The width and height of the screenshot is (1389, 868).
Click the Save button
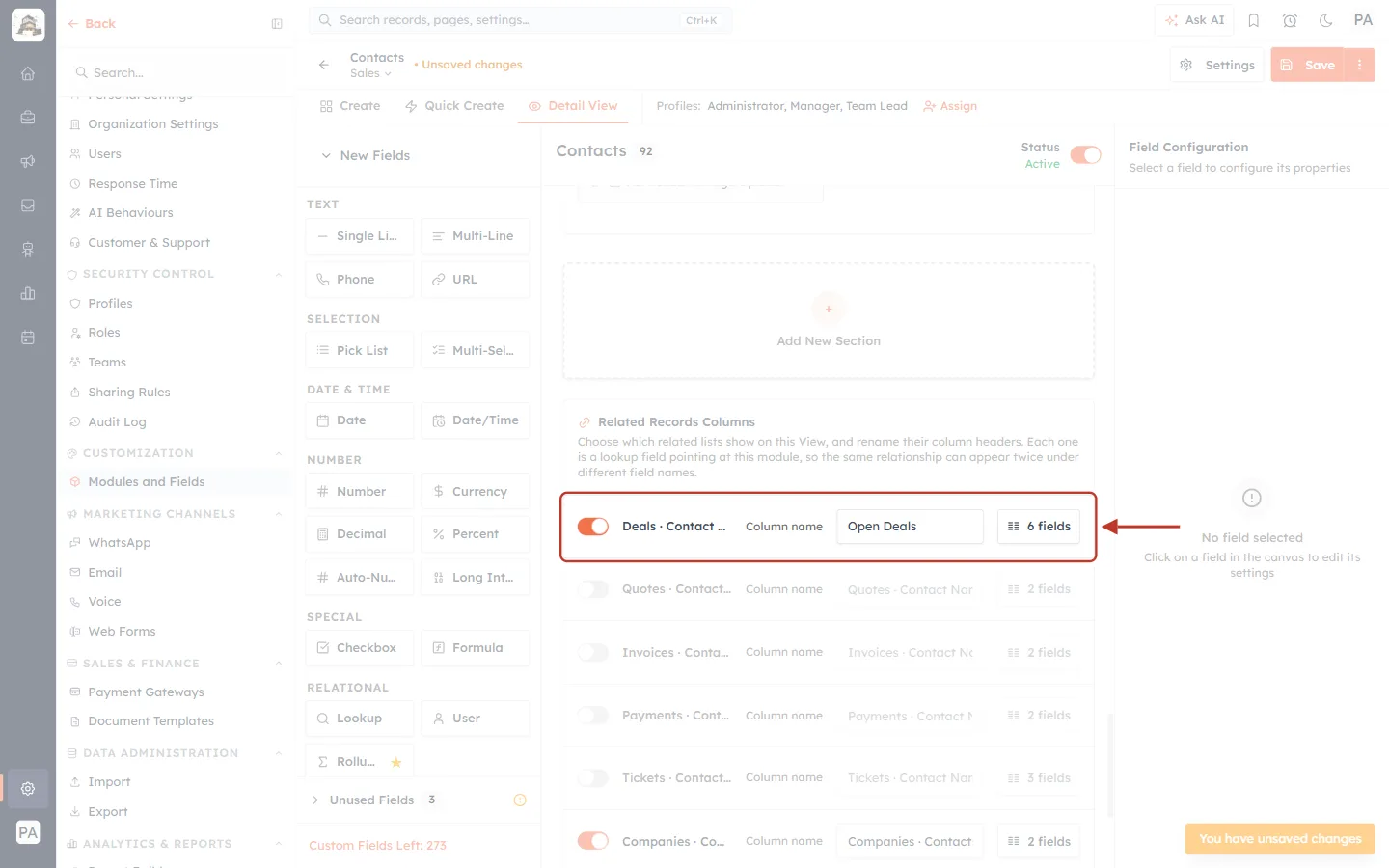click(x=1308, y=65)
